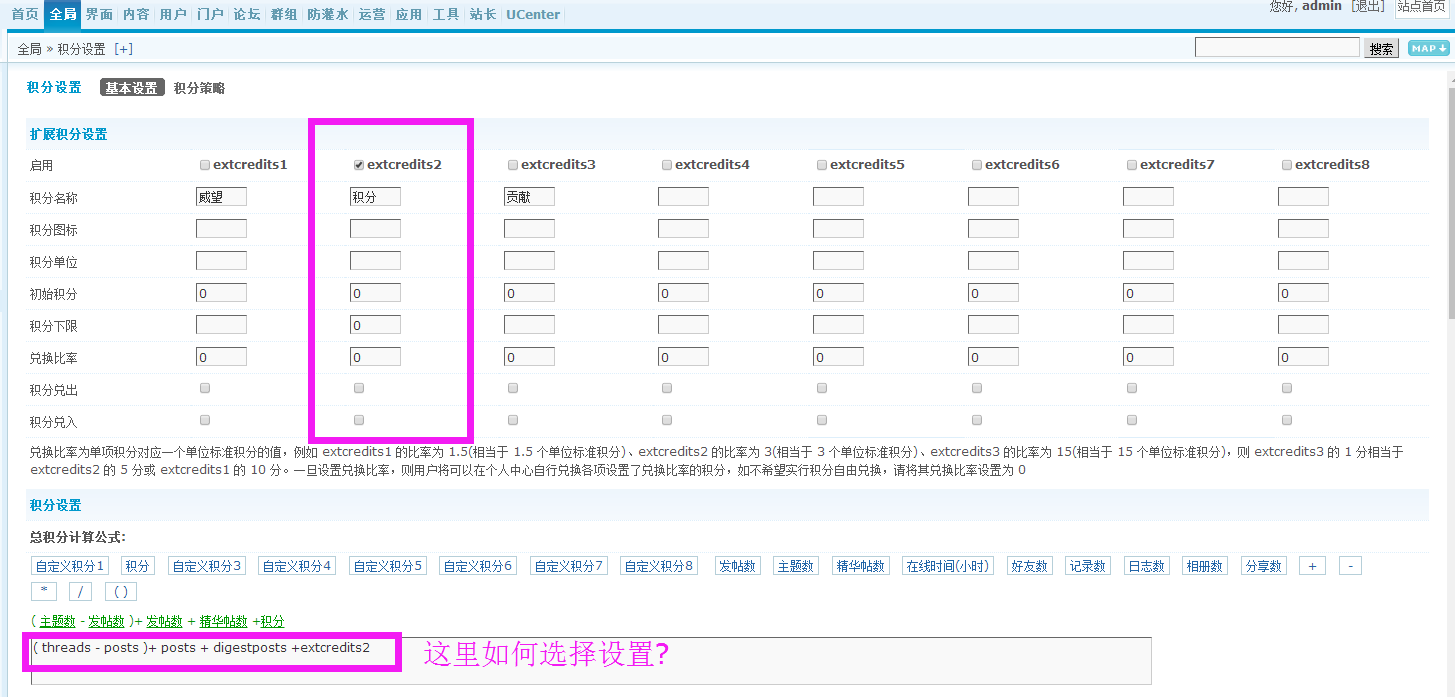This screenshot has height=697, width=1455.
Task: Uncheck the extcredits2 enable checkbox
Action: 359,164
